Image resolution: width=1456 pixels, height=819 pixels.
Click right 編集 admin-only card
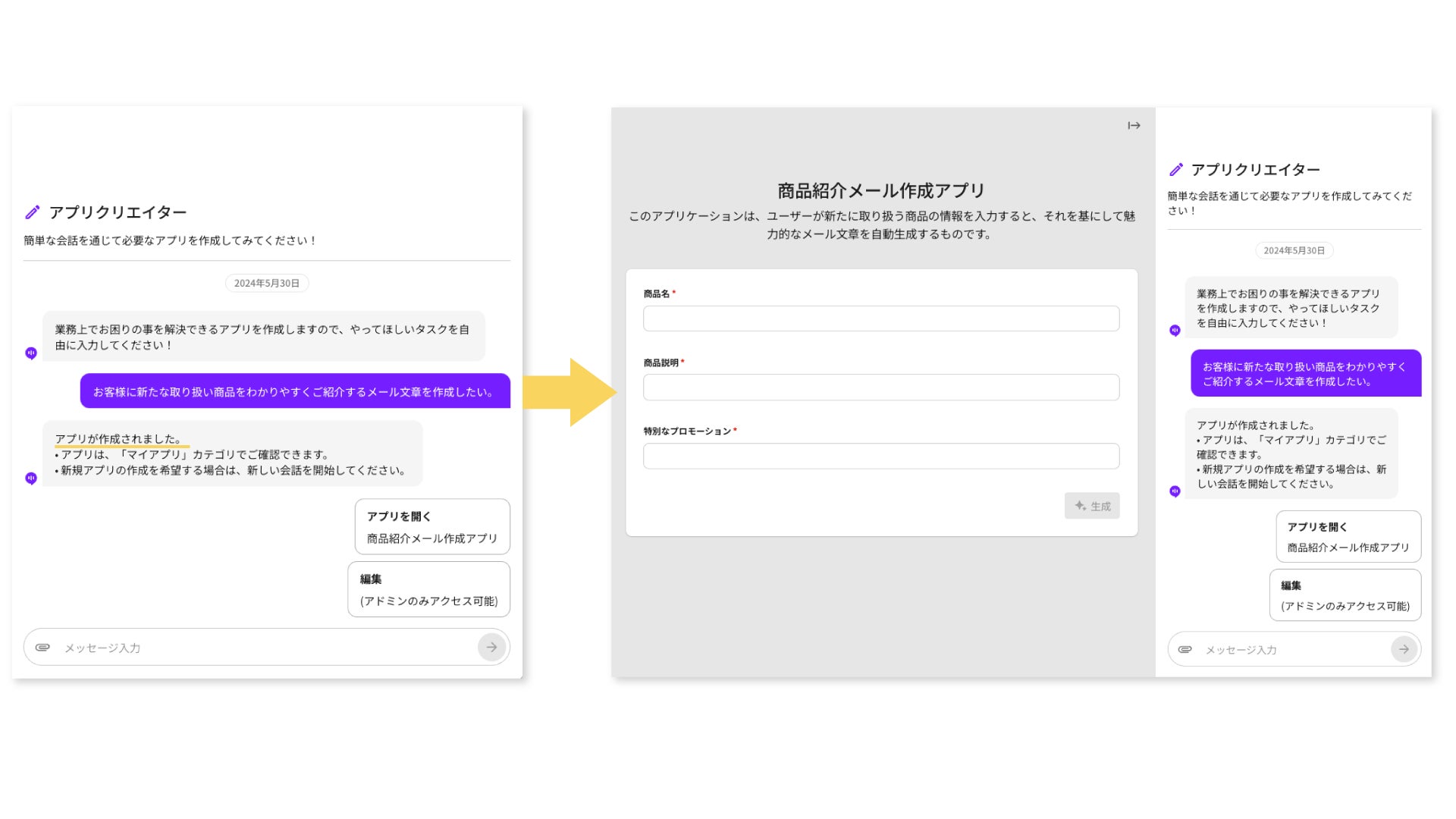tap(1345, 595)
